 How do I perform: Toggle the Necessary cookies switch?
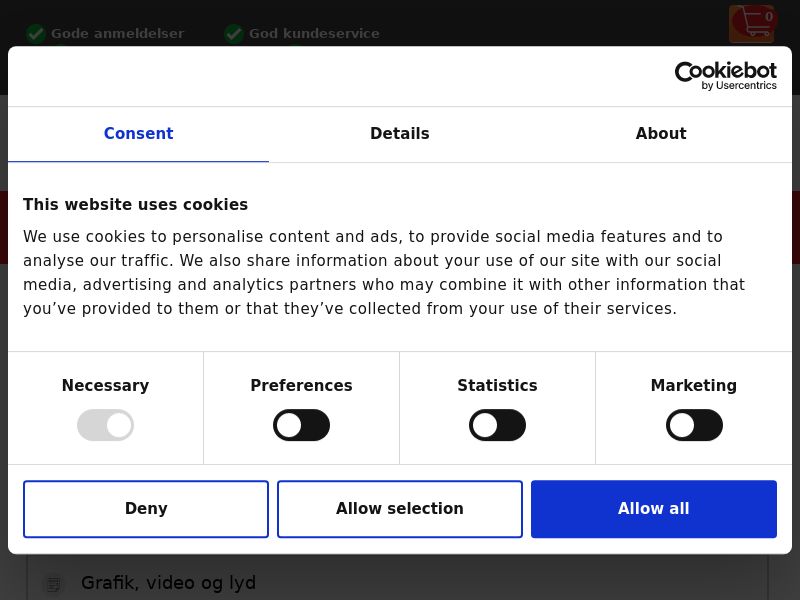pyautogui.click(x=106, y=425)
